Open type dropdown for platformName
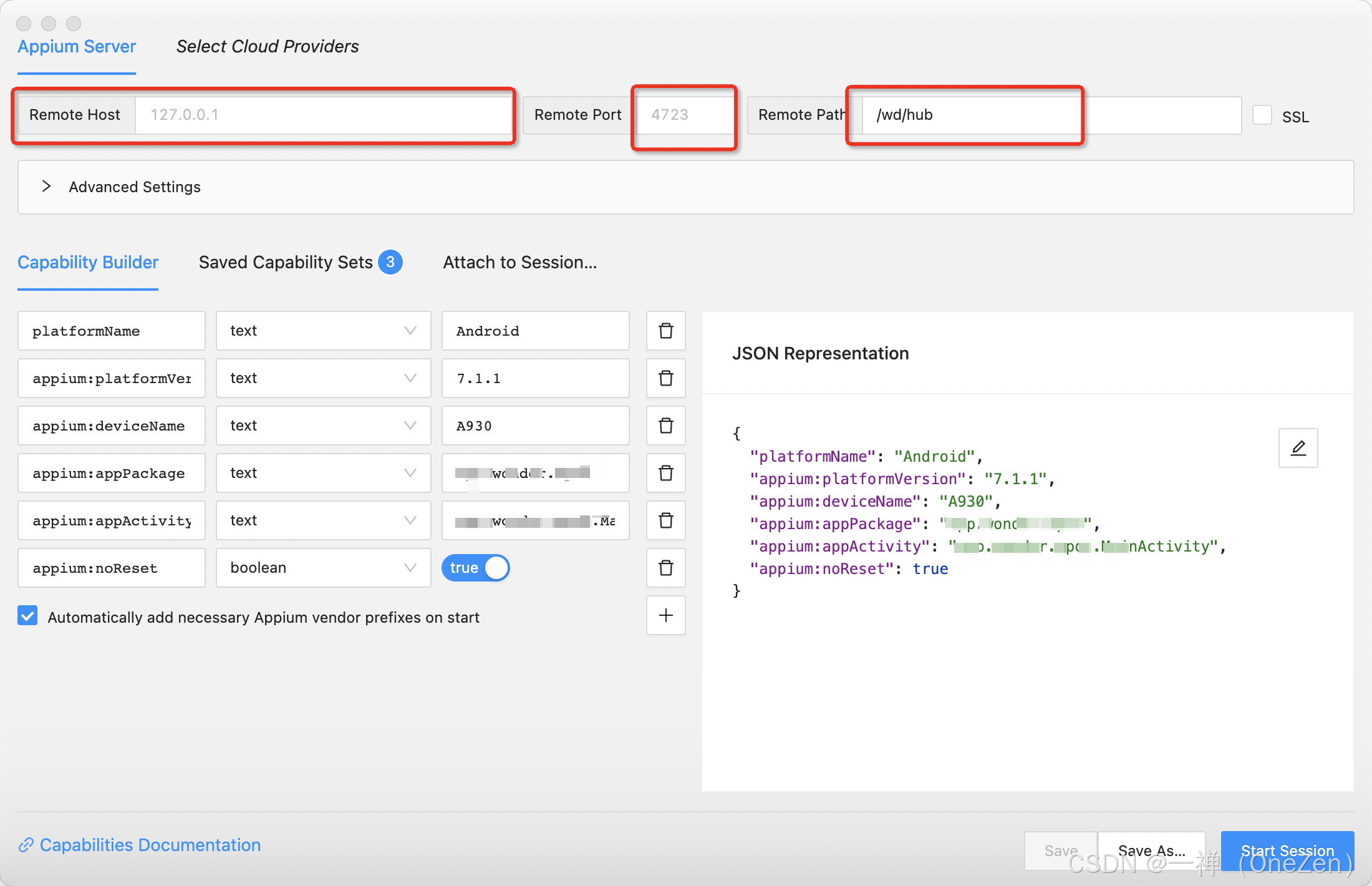 324,331
